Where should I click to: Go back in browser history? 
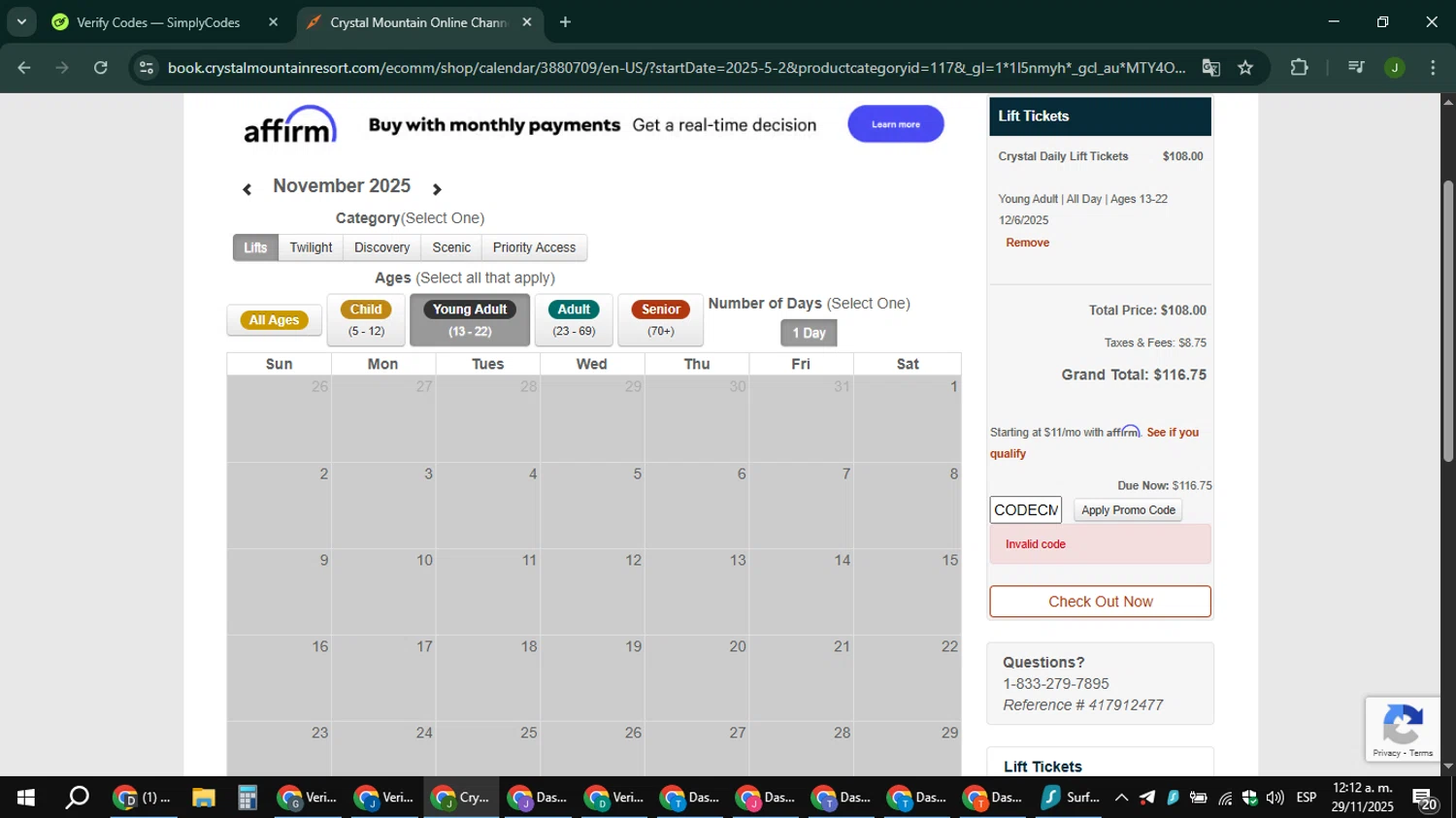click(x=24, y=68)
